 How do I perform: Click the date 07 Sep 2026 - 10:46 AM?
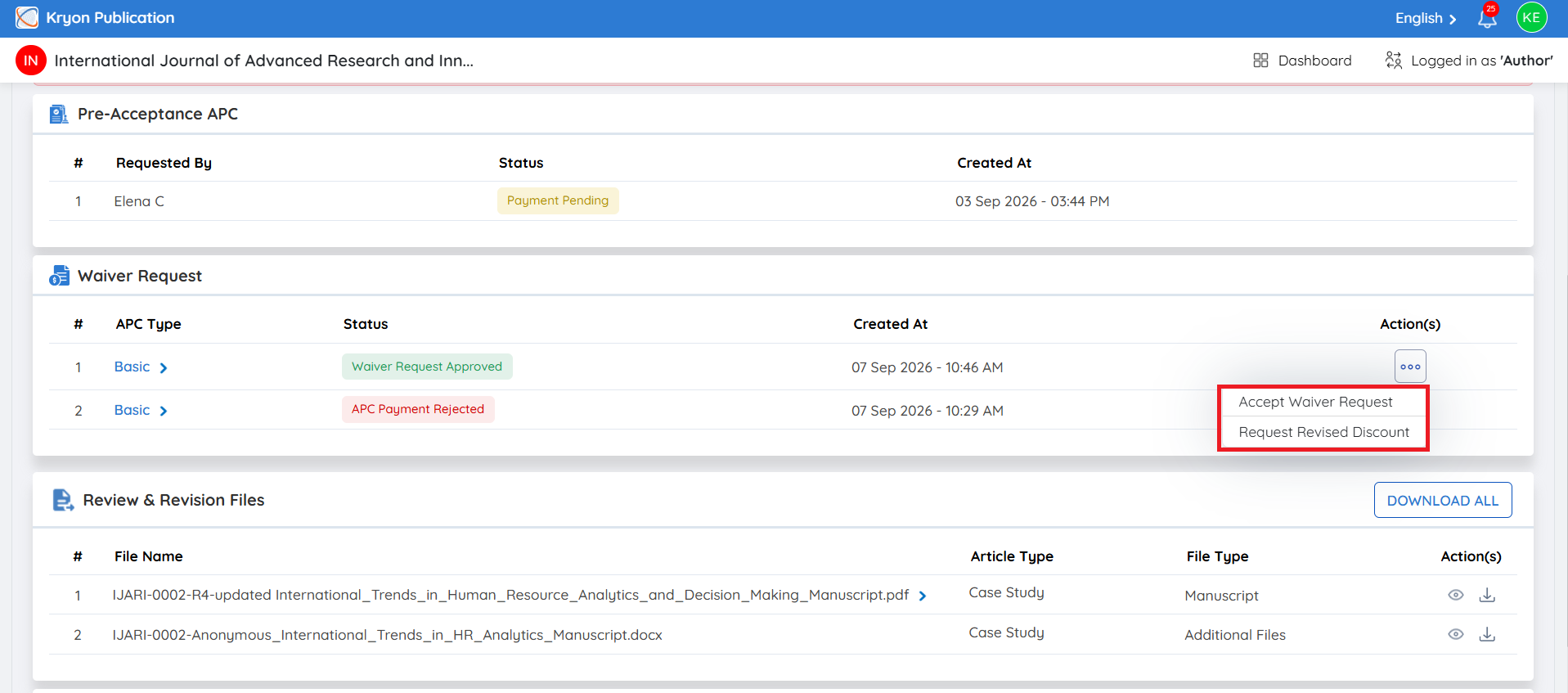tap(928, 367)
